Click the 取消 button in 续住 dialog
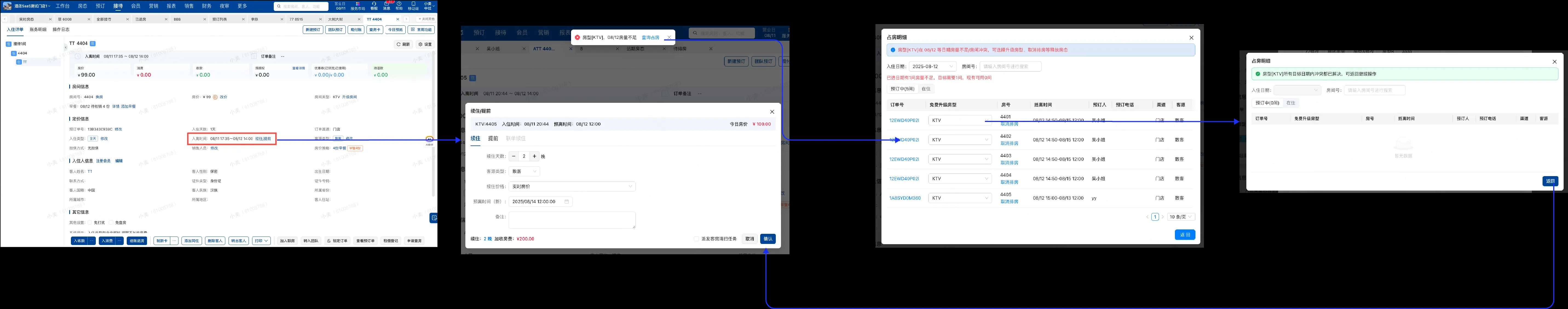The width and height of the screenshot is (1568, 309). point(750,239)
